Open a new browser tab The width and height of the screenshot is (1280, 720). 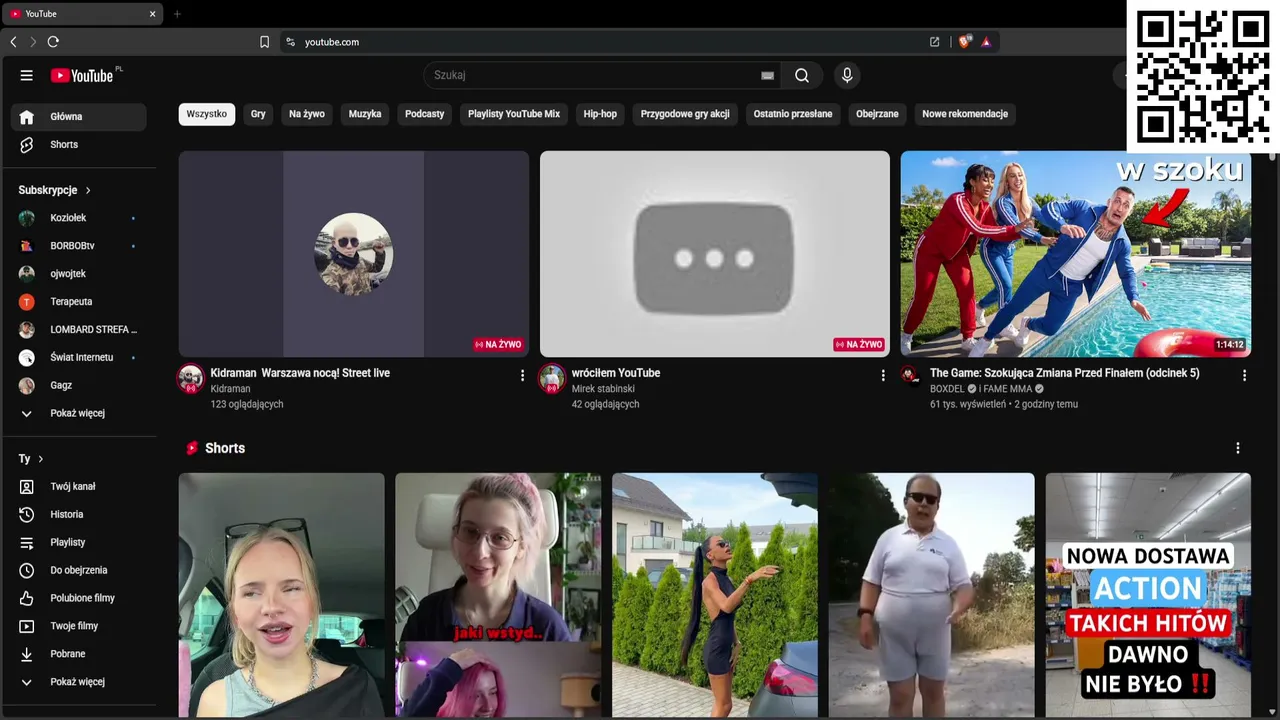(177, 14)
